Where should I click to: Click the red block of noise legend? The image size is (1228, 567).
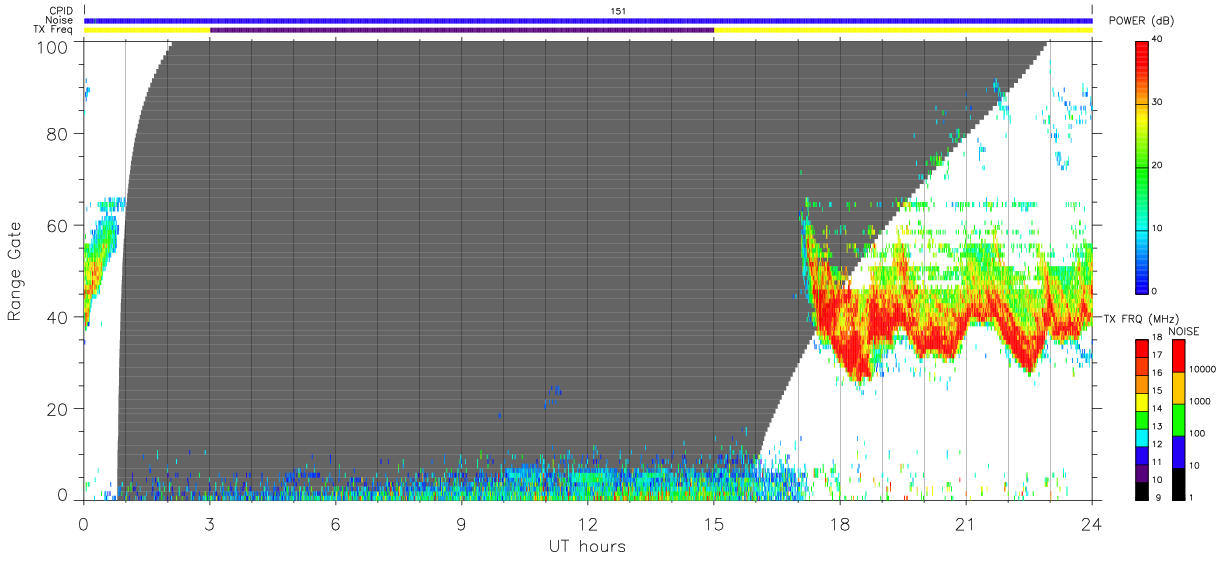1178,356
